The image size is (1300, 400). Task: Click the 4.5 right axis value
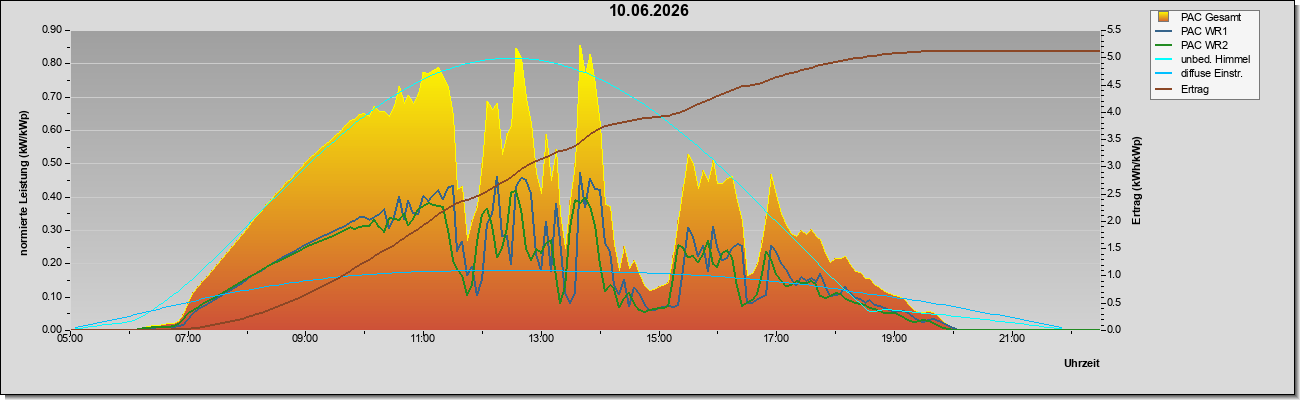(x=1112, y=84)
